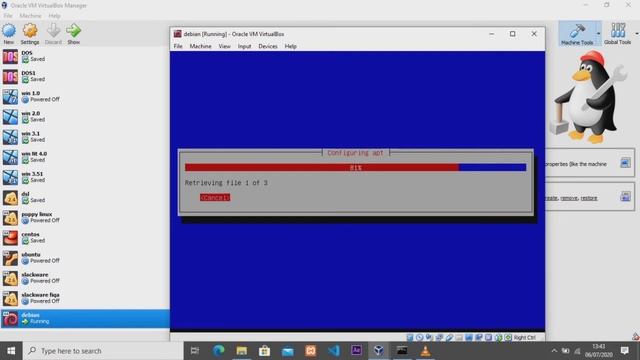640x360 pixels.
Task: Open the View menu in debian VM window
Action: (224, 46)
